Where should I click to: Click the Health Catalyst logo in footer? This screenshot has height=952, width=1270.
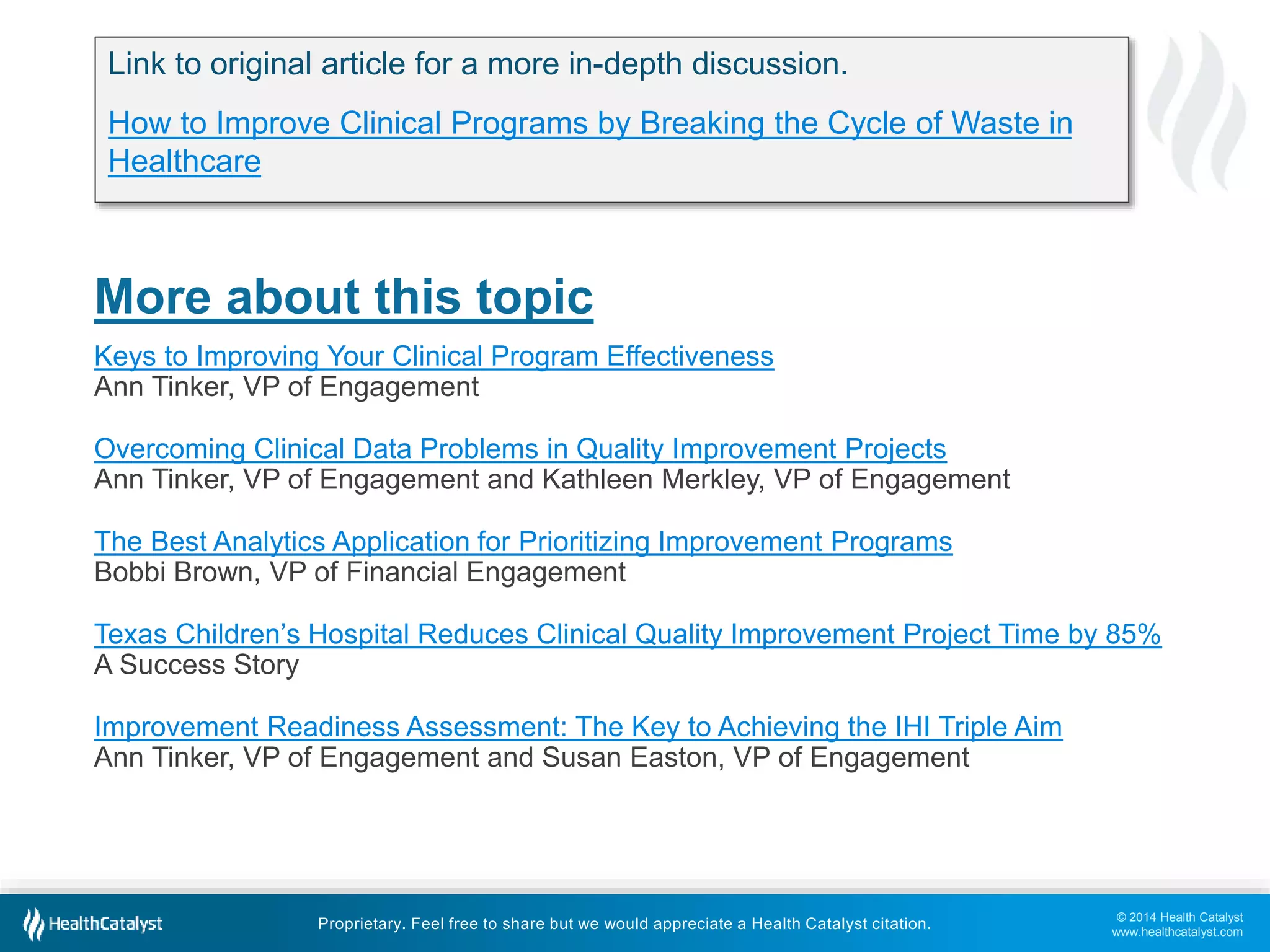pos(93,924)
